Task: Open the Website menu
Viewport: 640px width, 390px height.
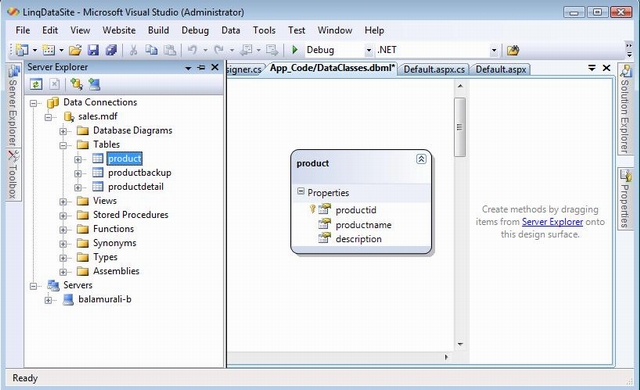Action: (119, 30)
